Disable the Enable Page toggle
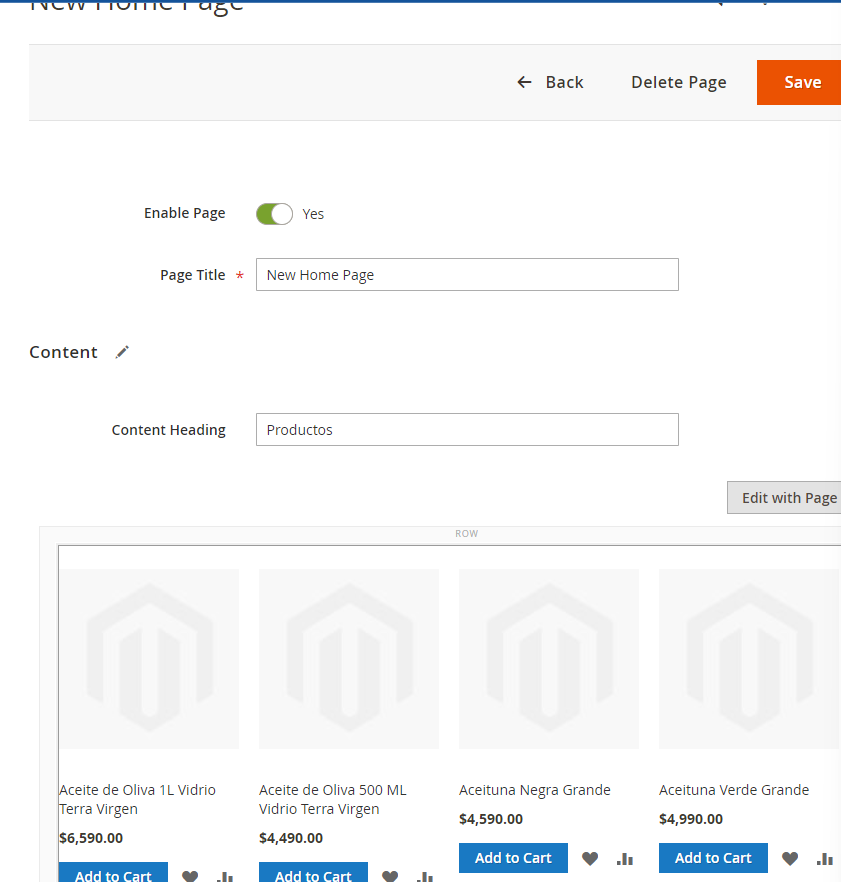841x882 pixels. pos(274,213)
